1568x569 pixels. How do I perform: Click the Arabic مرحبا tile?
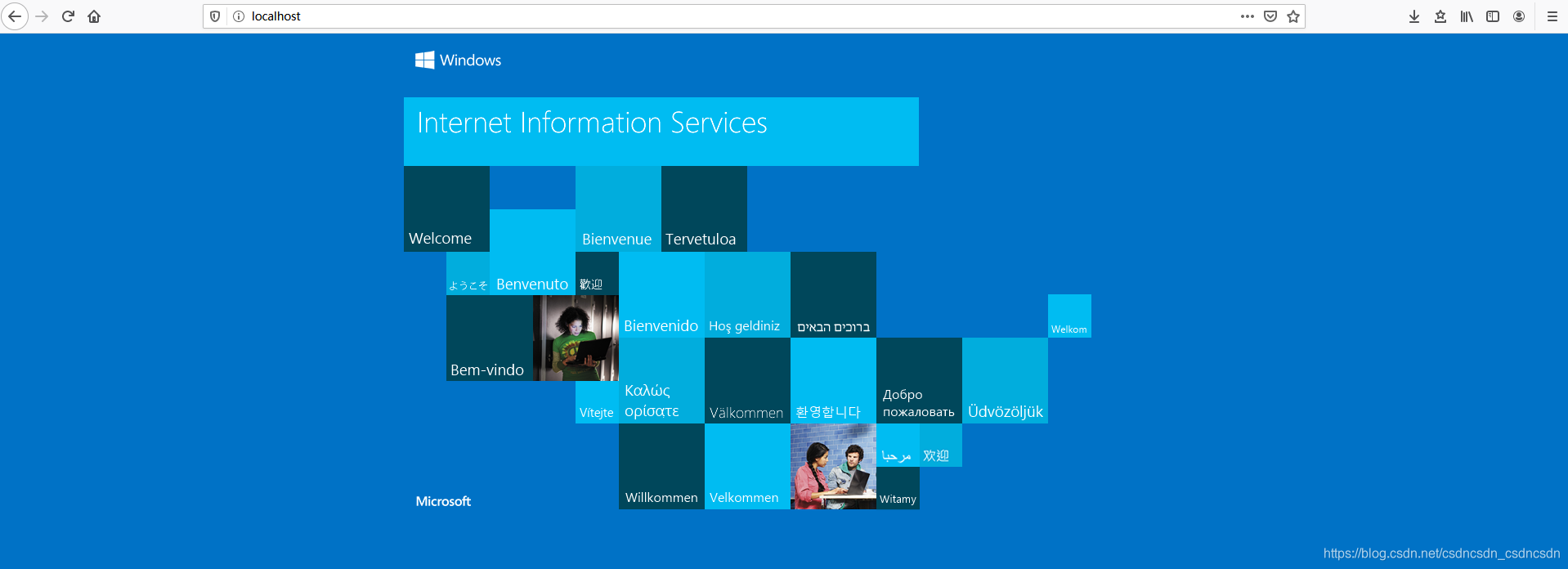tap(898, 445)
